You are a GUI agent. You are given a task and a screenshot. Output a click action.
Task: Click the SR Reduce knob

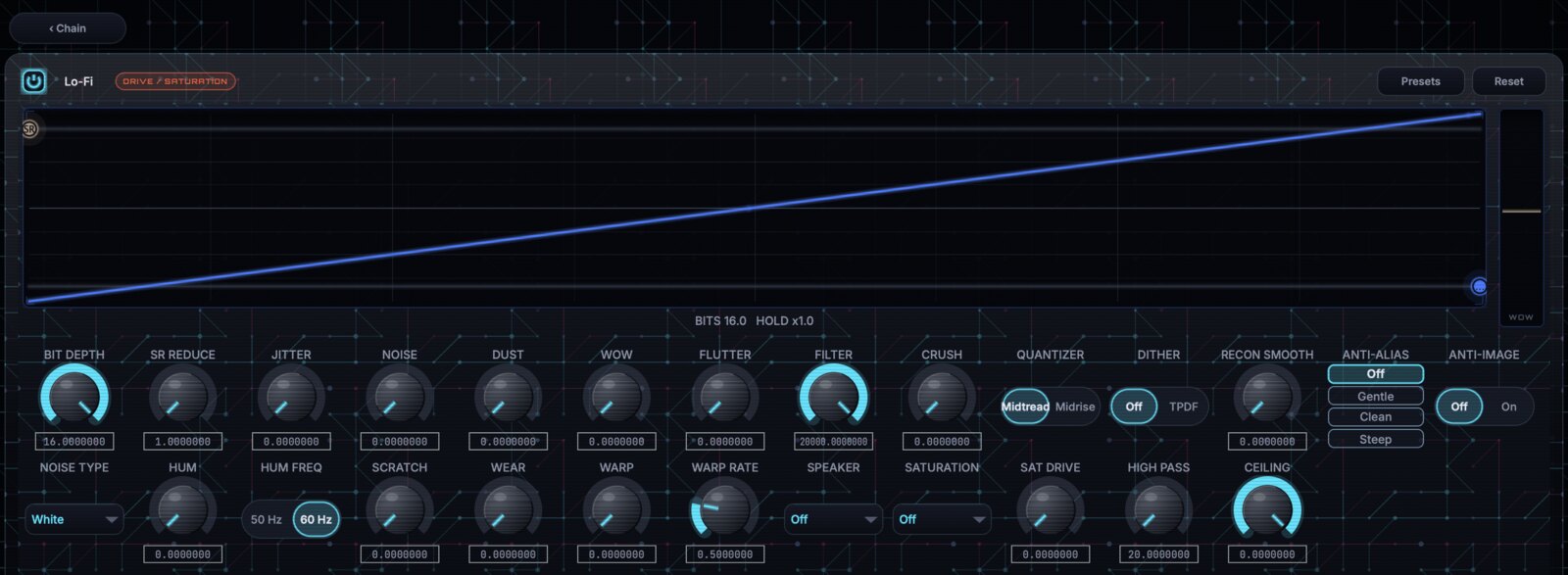182,397
